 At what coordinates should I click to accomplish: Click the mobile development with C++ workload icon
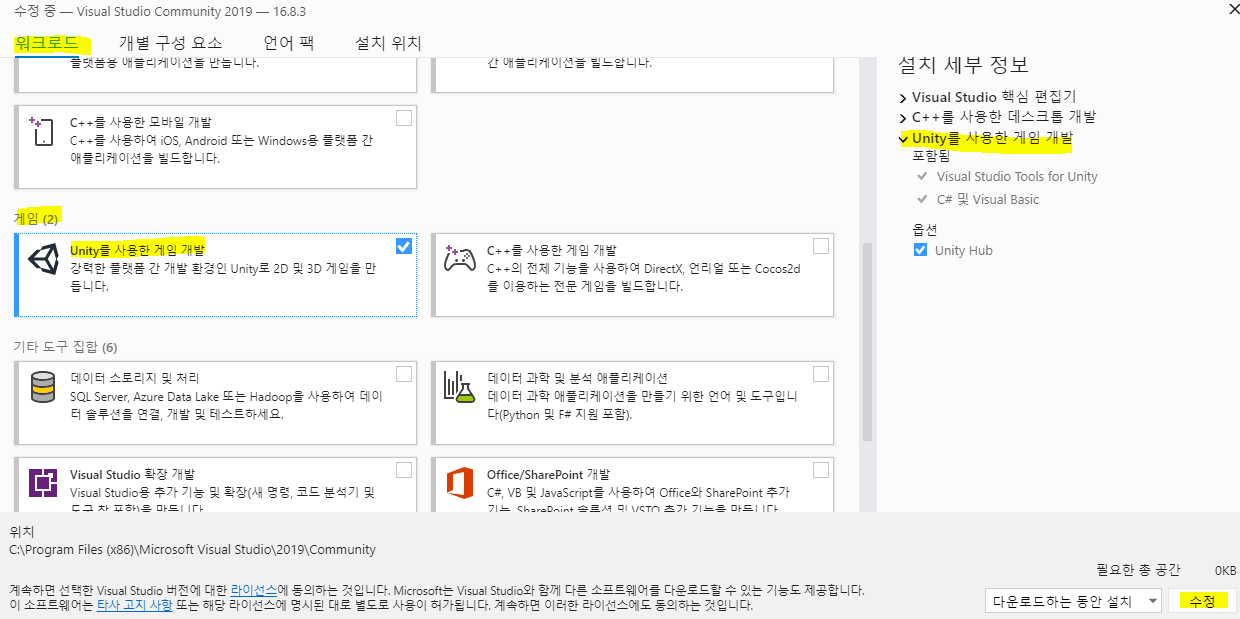pos(43,131)
